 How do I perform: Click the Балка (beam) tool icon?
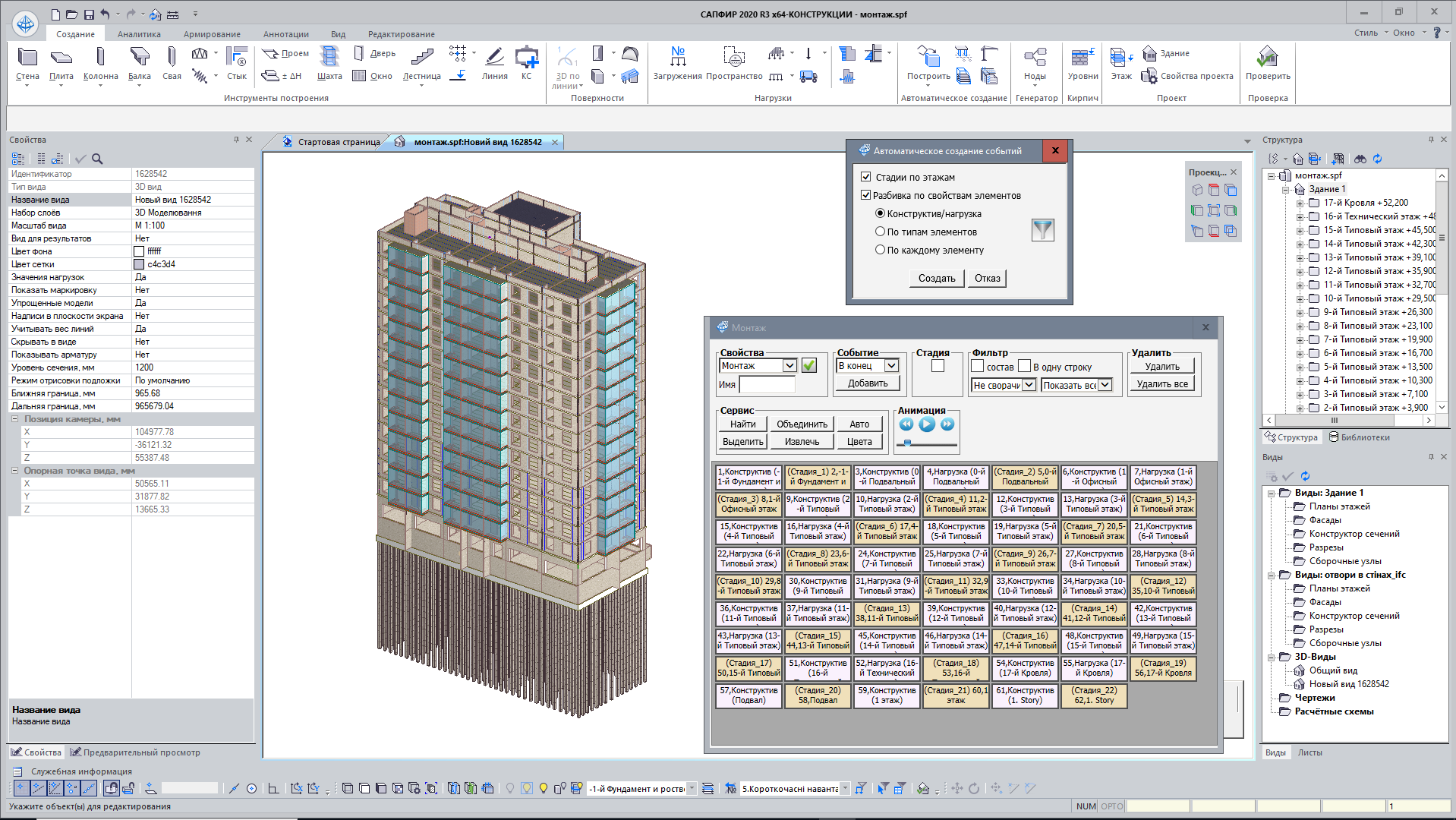[139, 57]
